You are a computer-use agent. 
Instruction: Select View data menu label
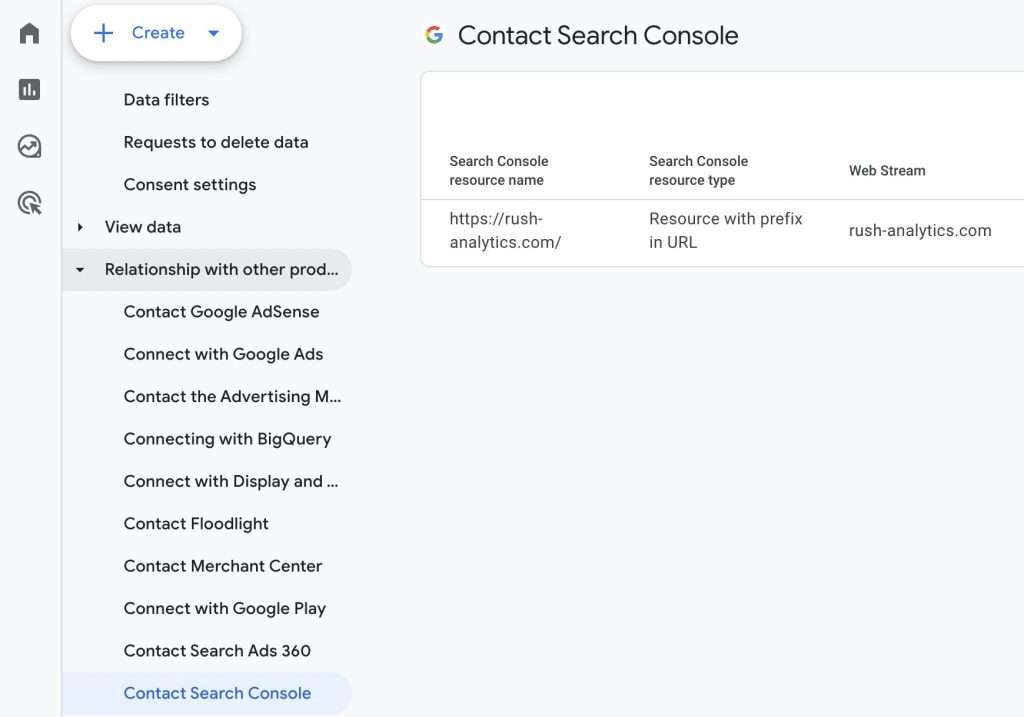143,227
